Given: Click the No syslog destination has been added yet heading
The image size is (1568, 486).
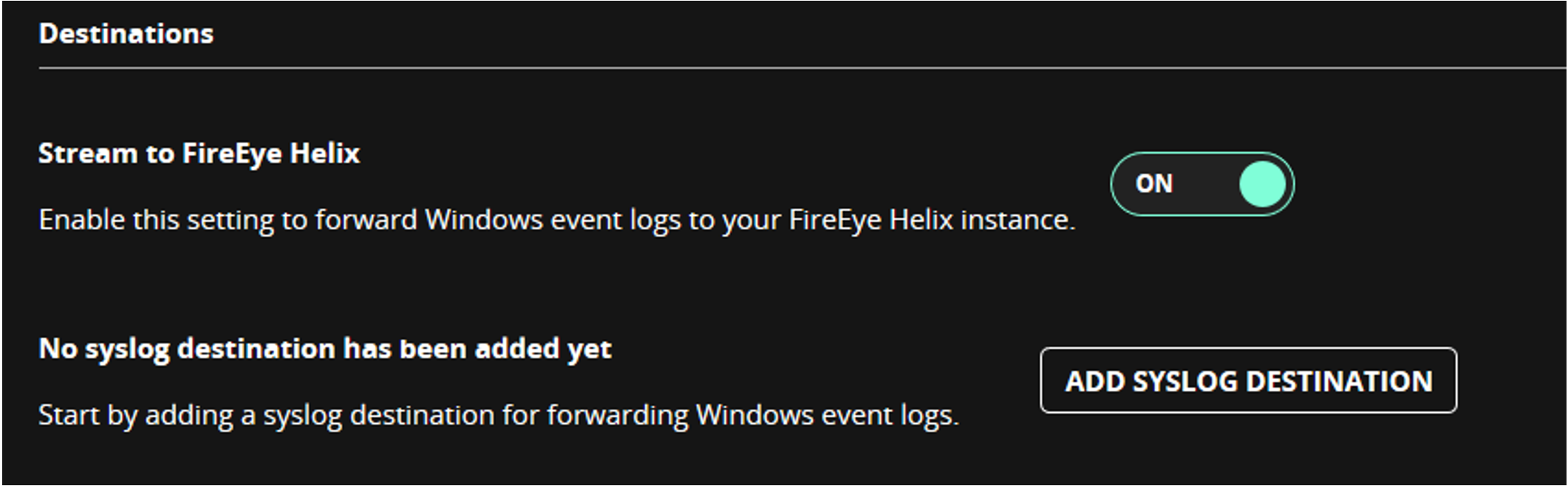Looking at the screenshot, I should pos(325,349).
